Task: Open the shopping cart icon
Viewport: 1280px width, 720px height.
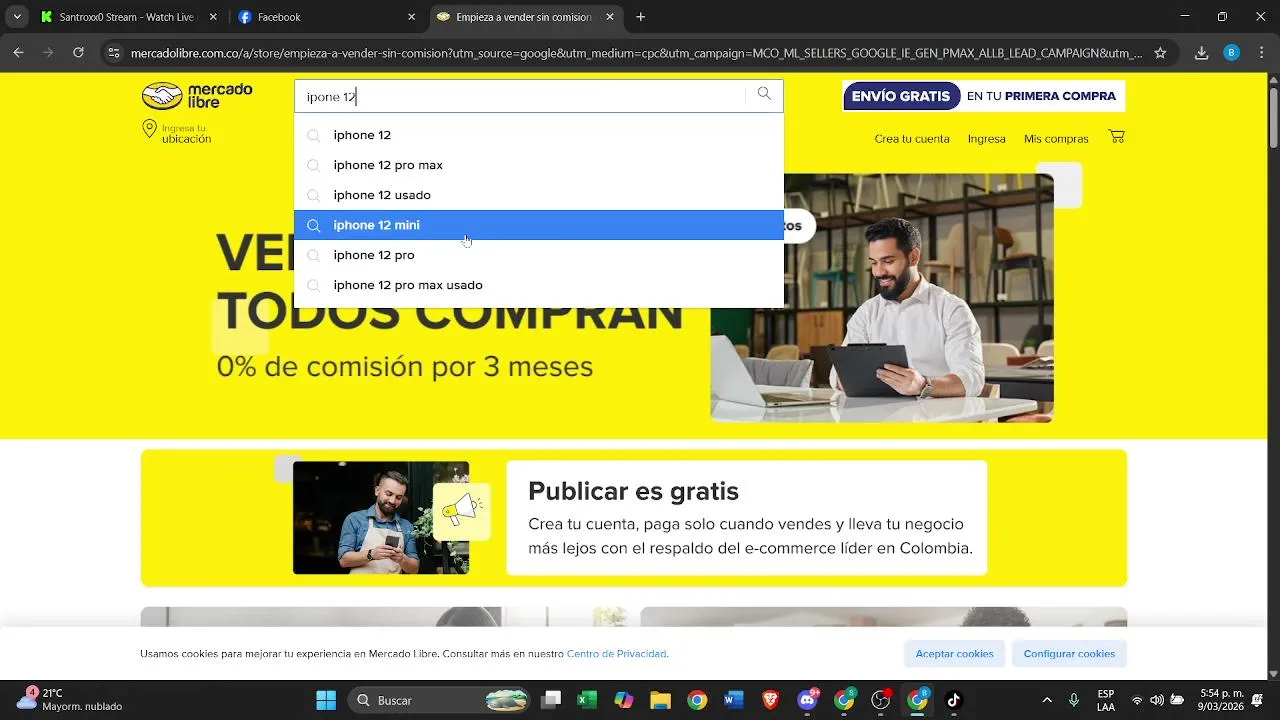Action: click(1117, 137)
